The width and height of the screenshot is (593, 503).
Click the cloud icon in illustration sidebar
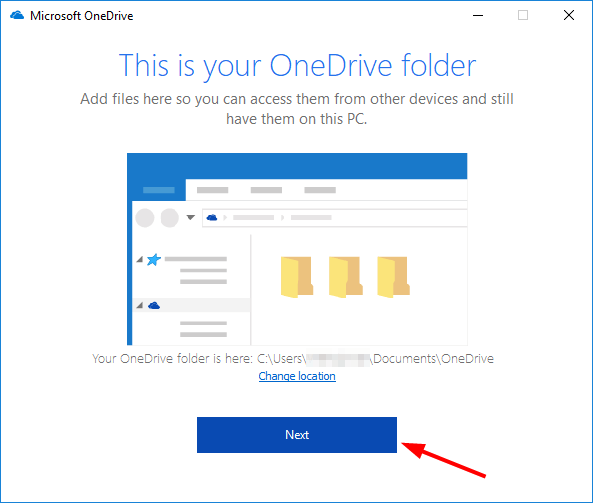[x=154, y=305]
